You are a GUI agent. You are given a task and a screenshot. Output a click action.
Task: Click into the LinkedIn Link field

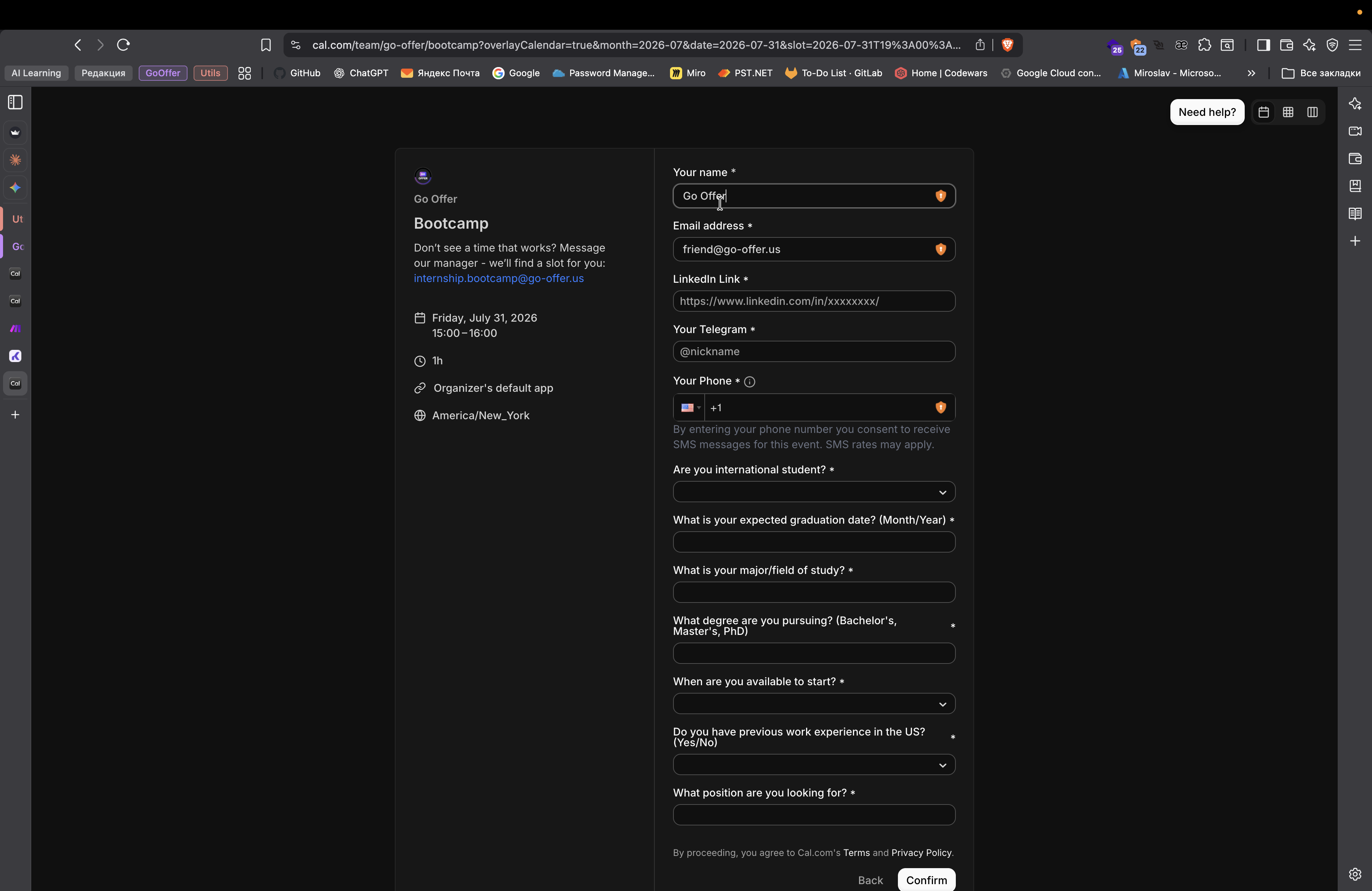[813, 301]
